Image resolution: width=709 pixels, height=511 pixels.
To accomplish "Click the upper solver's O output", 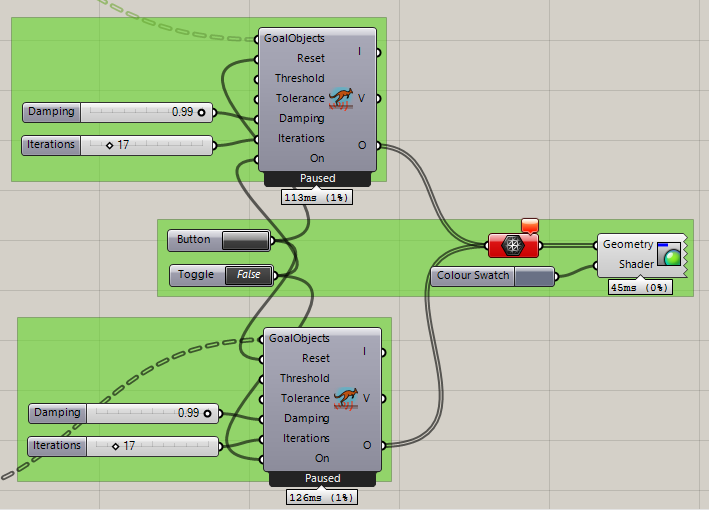I will tap(362, 145).
